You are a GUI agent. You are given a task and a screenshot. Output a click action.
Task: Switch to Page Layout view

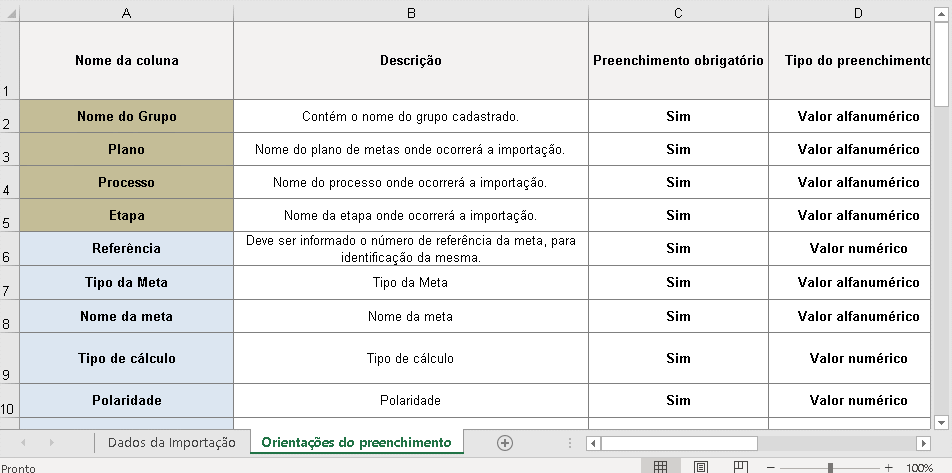[700, 467]
